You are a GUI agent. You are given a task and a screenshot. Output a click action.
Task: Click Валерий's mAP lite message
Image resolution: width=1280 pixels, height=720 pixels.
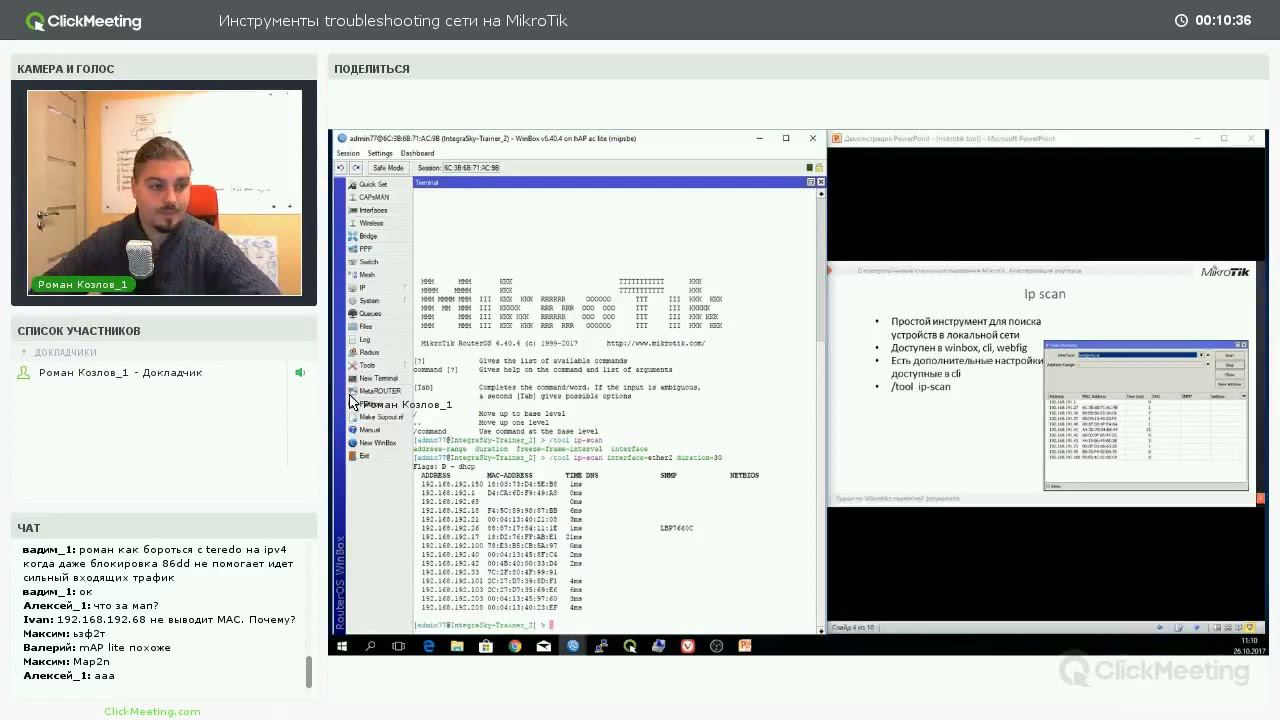pyautogui.click(x=97, y=647)
